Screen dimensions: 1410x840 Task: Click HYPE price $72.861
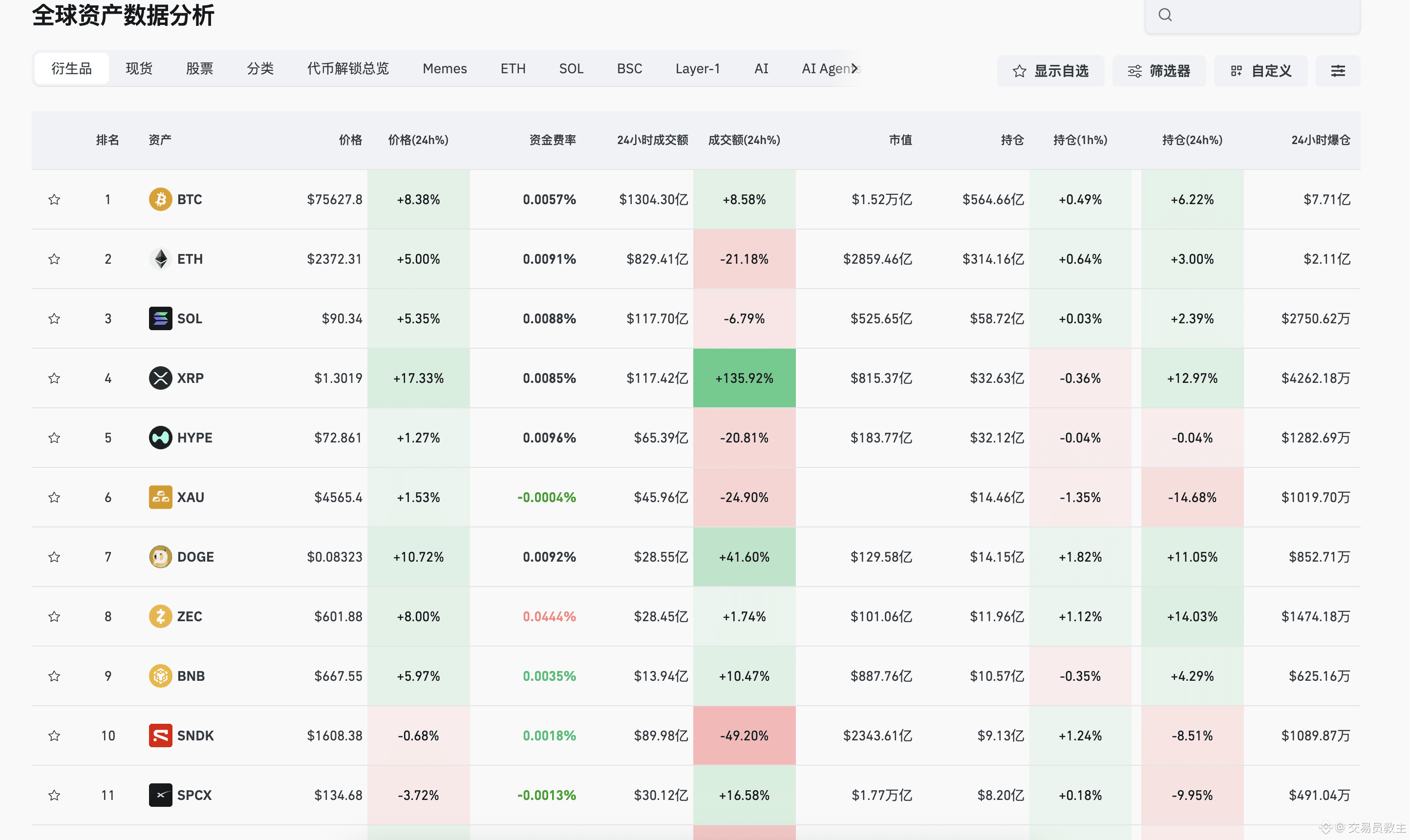pos(338,438)
